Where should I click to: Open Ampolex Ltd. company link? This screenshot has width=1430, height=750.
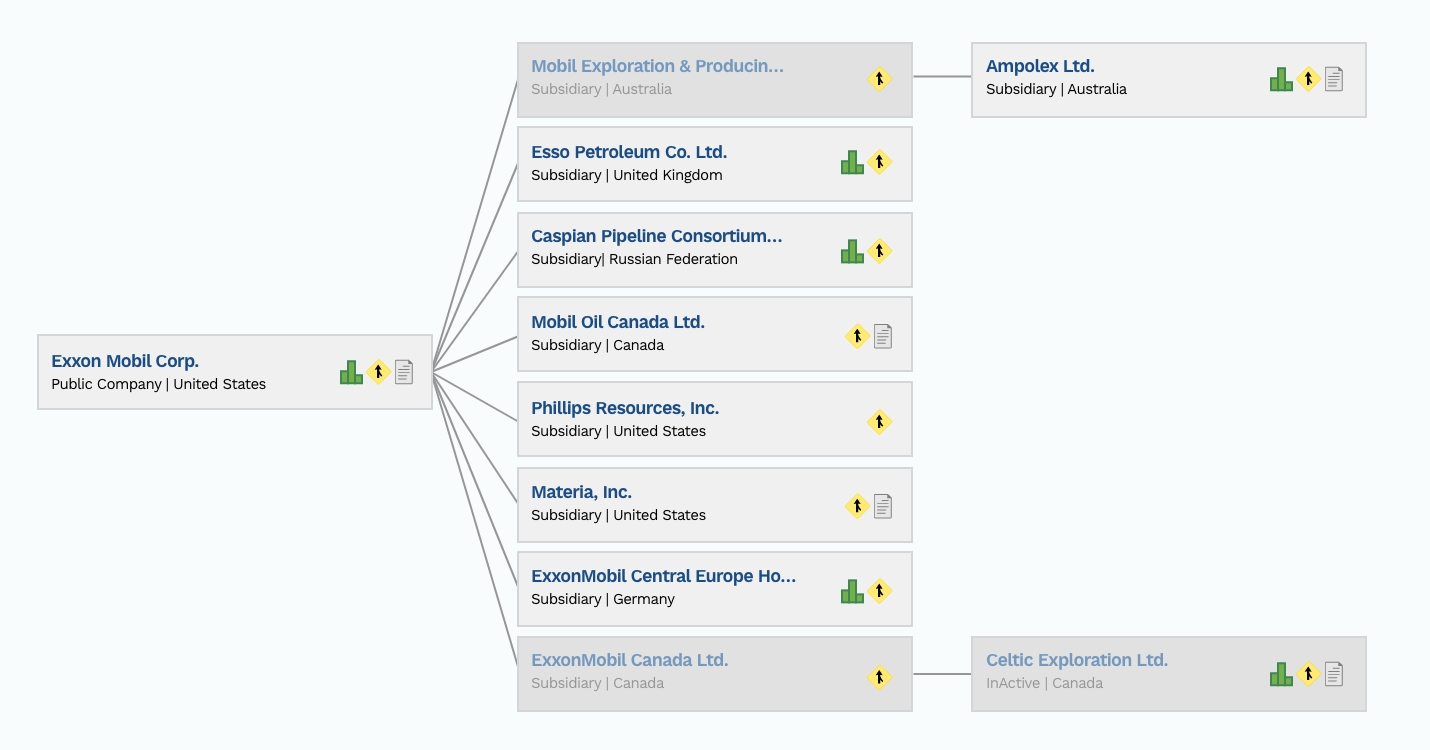tap(1040, 66)
